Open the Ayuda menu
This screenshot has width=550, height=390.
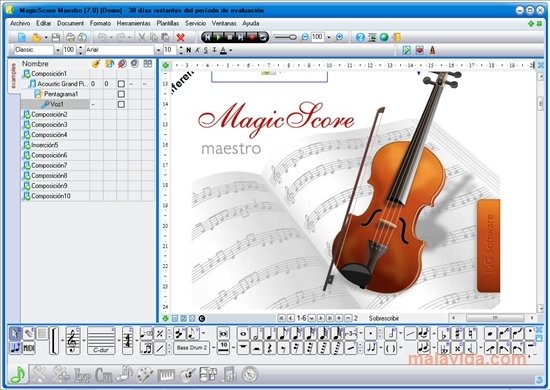point(250,23)
